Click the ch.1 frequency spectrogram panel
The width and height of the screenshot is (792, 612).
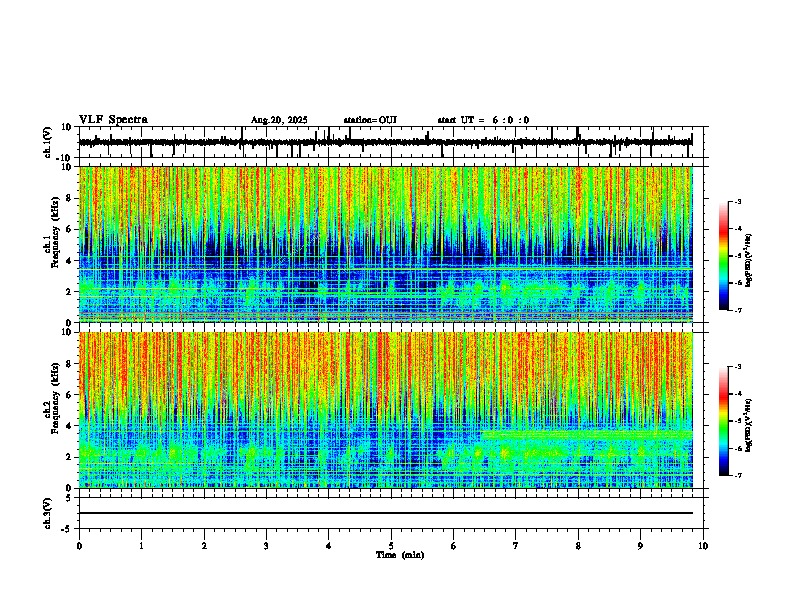393,244
